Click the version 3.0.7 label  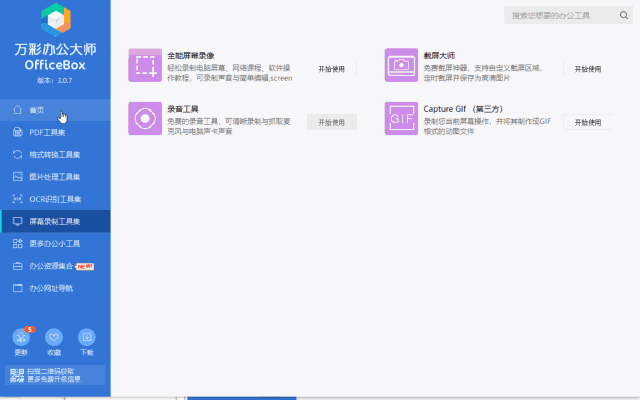pos(55,80)
